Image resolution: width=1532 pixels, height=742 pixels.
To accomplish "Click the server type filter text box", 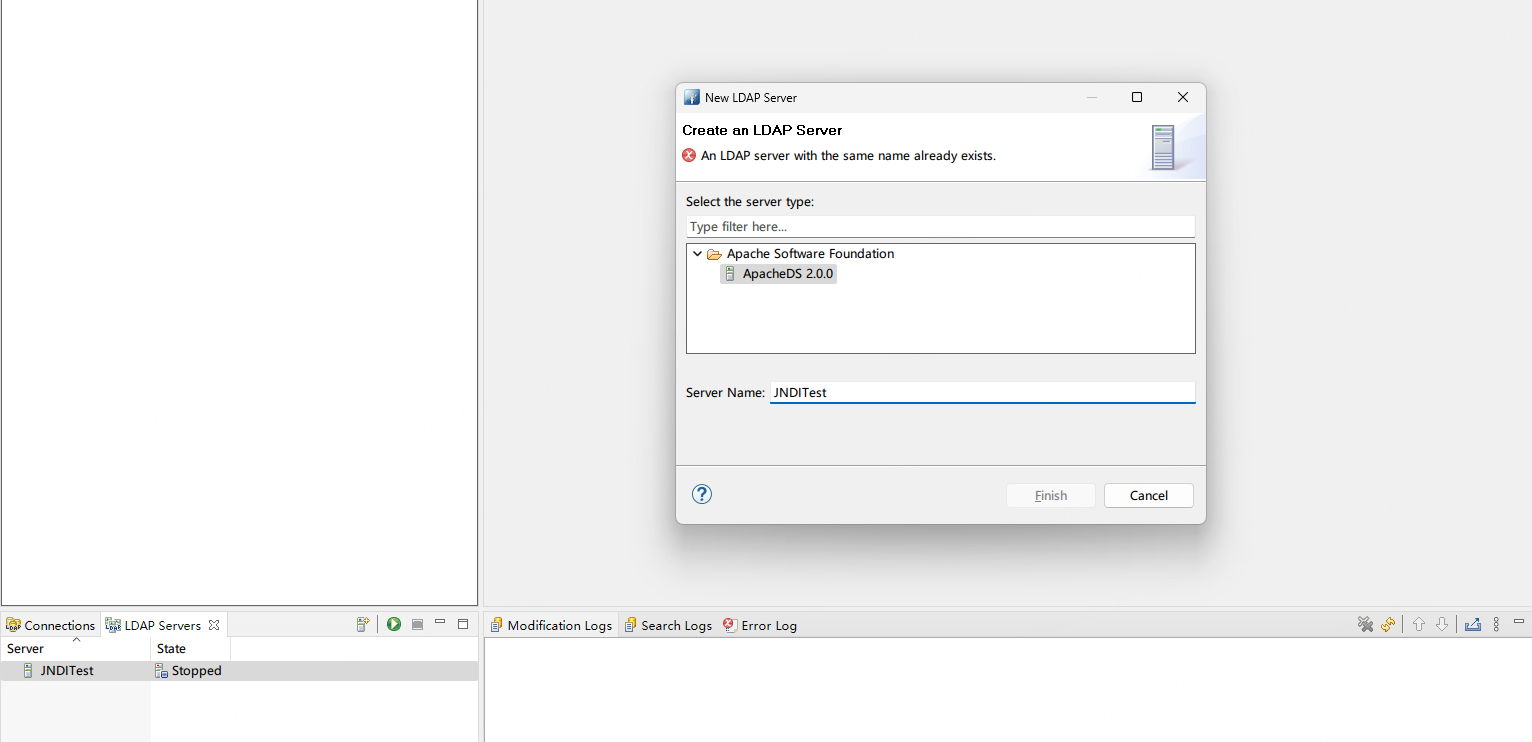I will pyautogui.click(x=940, y=227).
